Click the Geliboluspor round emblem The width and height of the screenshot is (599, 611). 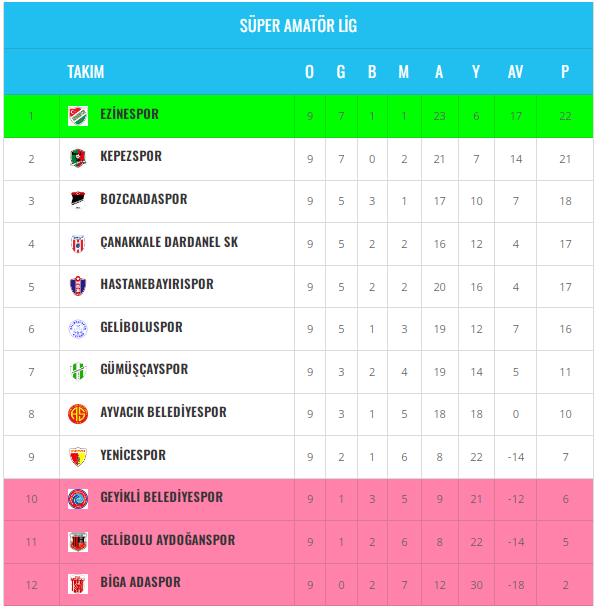click(x=78, y=329)
